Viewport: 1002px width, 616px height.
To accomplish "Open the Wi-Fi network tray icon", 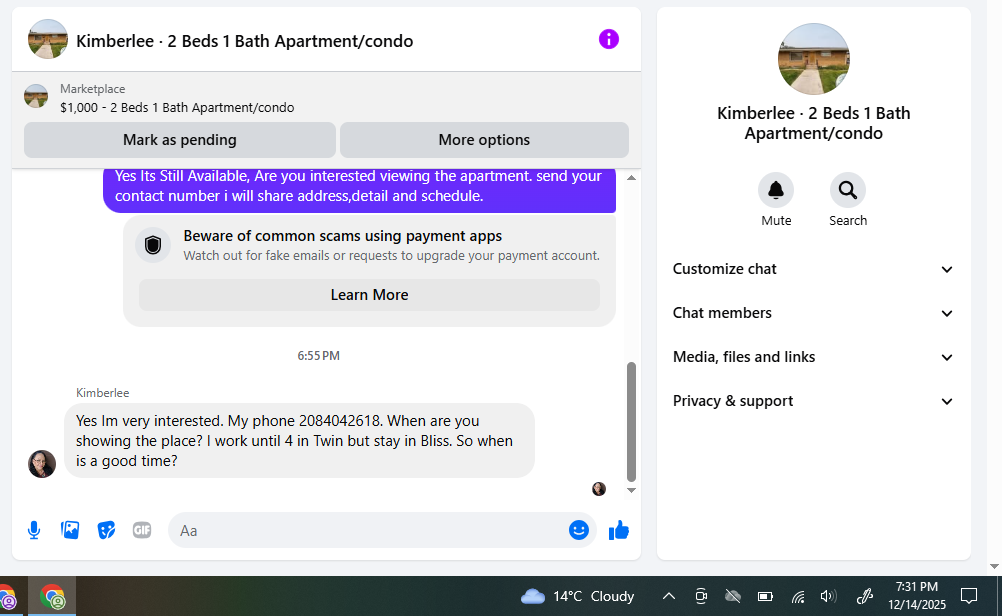I will tap(798, 597).
